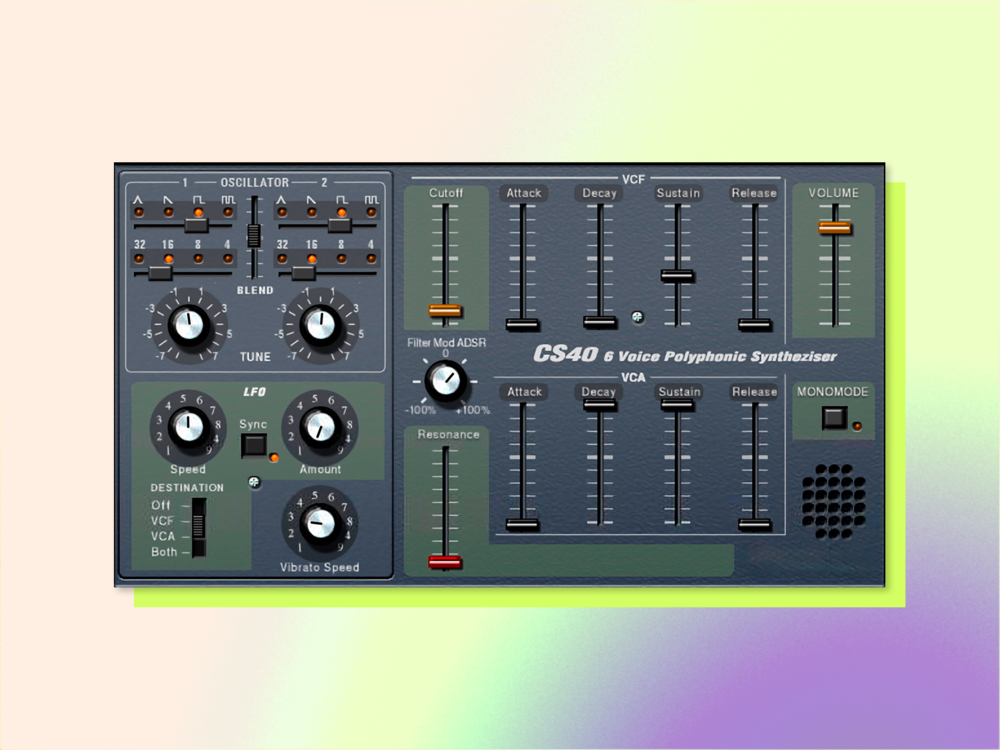
Task: Select square waveform LED on Oscillator 2
Action: click(342, 212)
